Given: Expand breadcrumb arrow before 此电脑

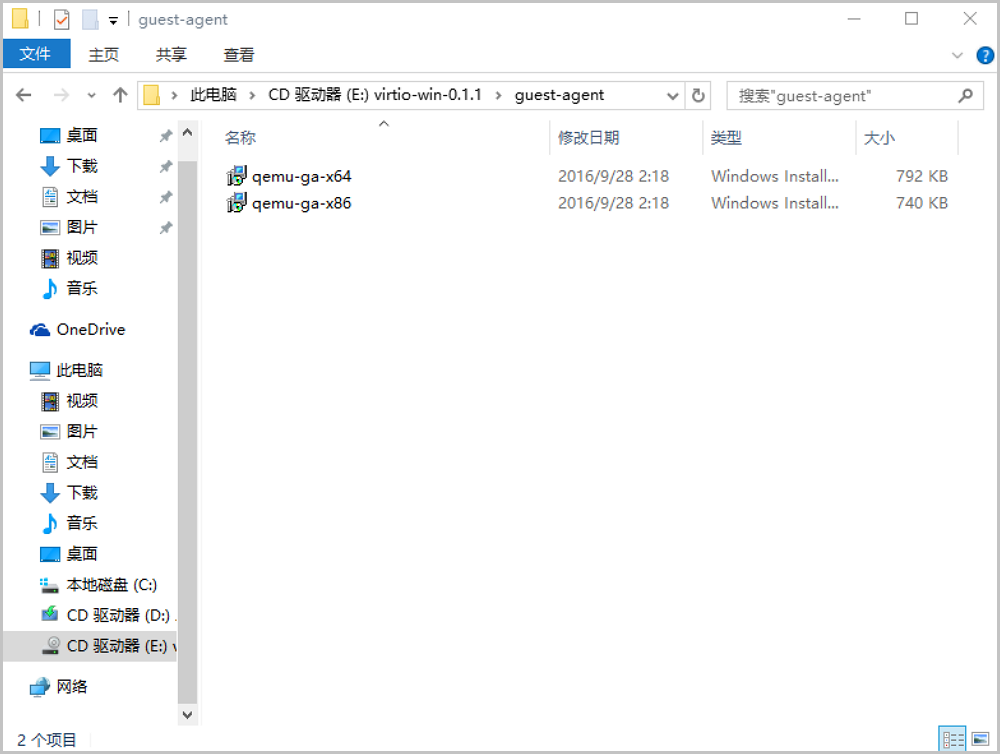Looking at the screenshot, I should (x=173, y=96).
